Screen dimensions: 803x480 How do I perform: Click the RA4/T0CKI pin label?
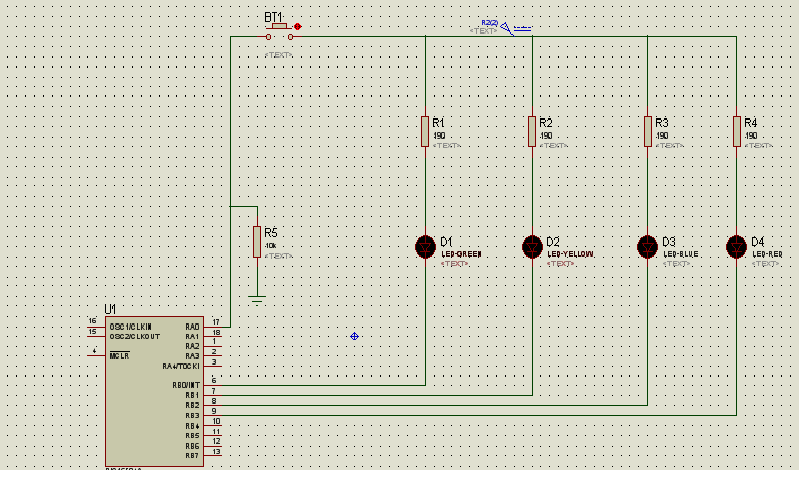181,366
